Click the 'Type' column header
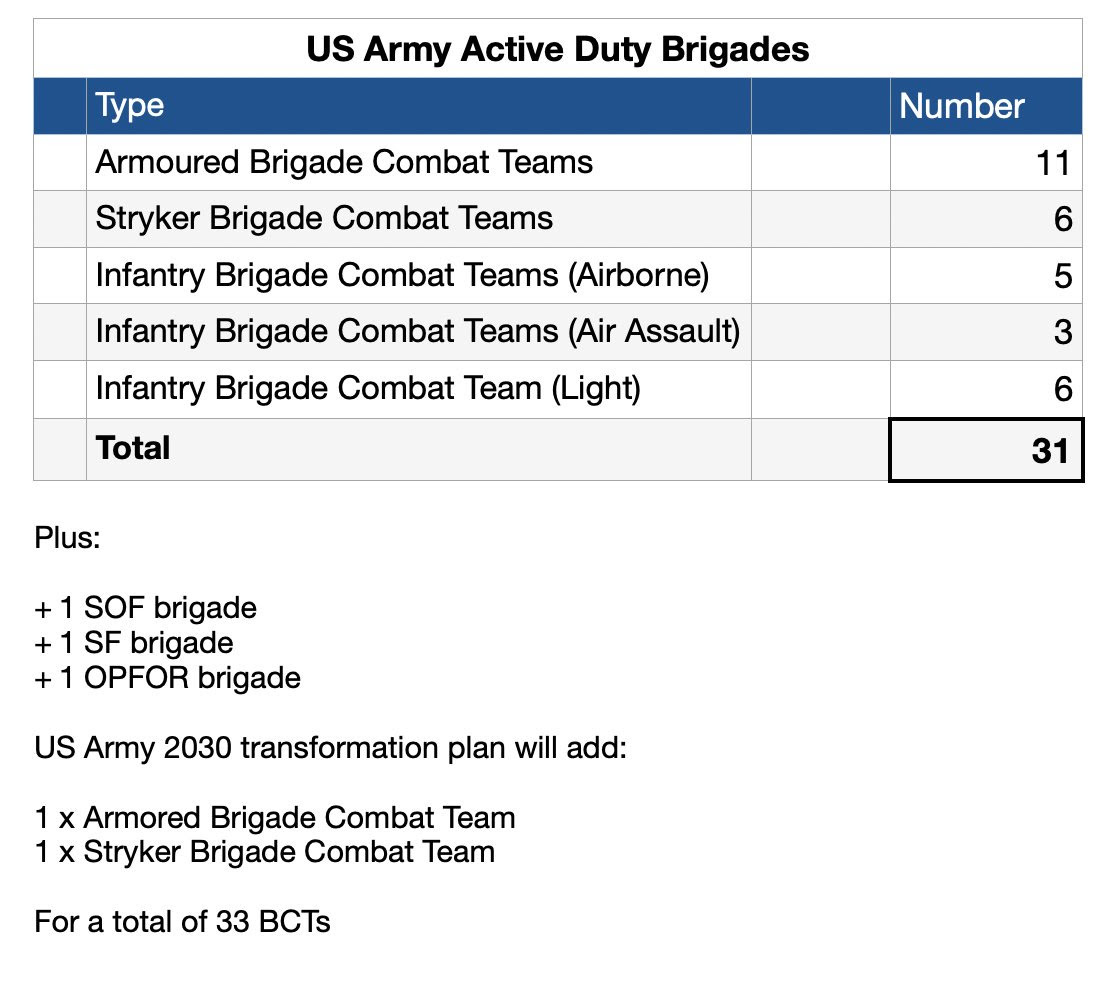Screen dimensions: 1116x998 pos(418,106)
